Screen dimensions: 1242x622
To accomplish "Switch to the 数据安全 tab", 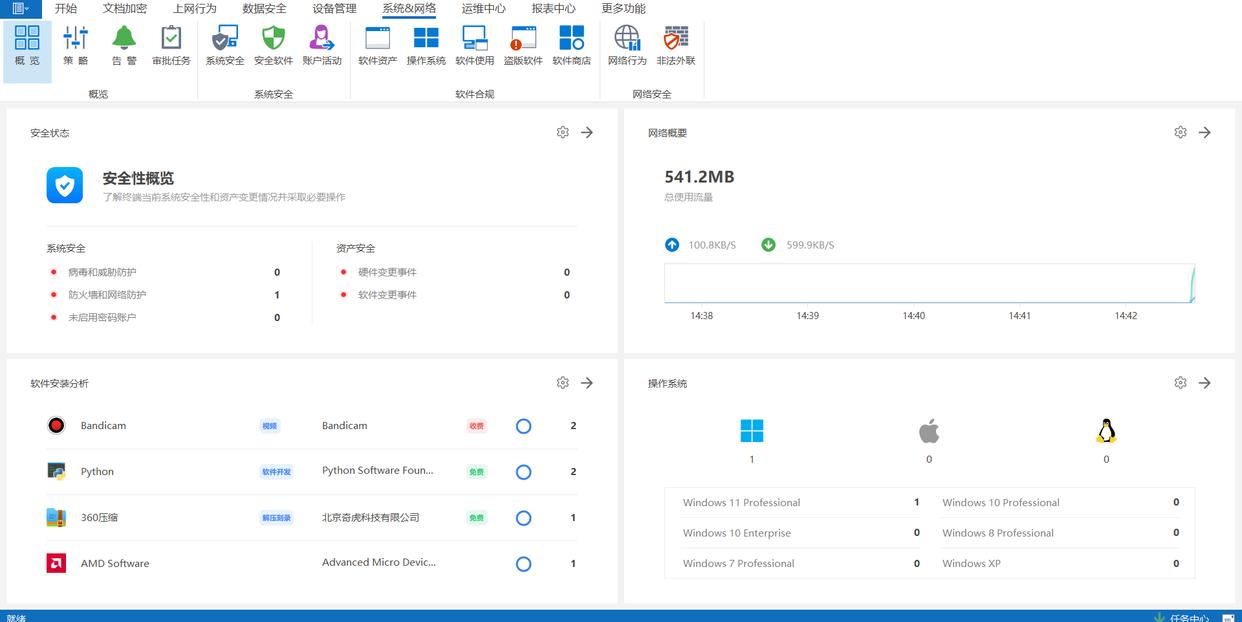I will [264, 8].
